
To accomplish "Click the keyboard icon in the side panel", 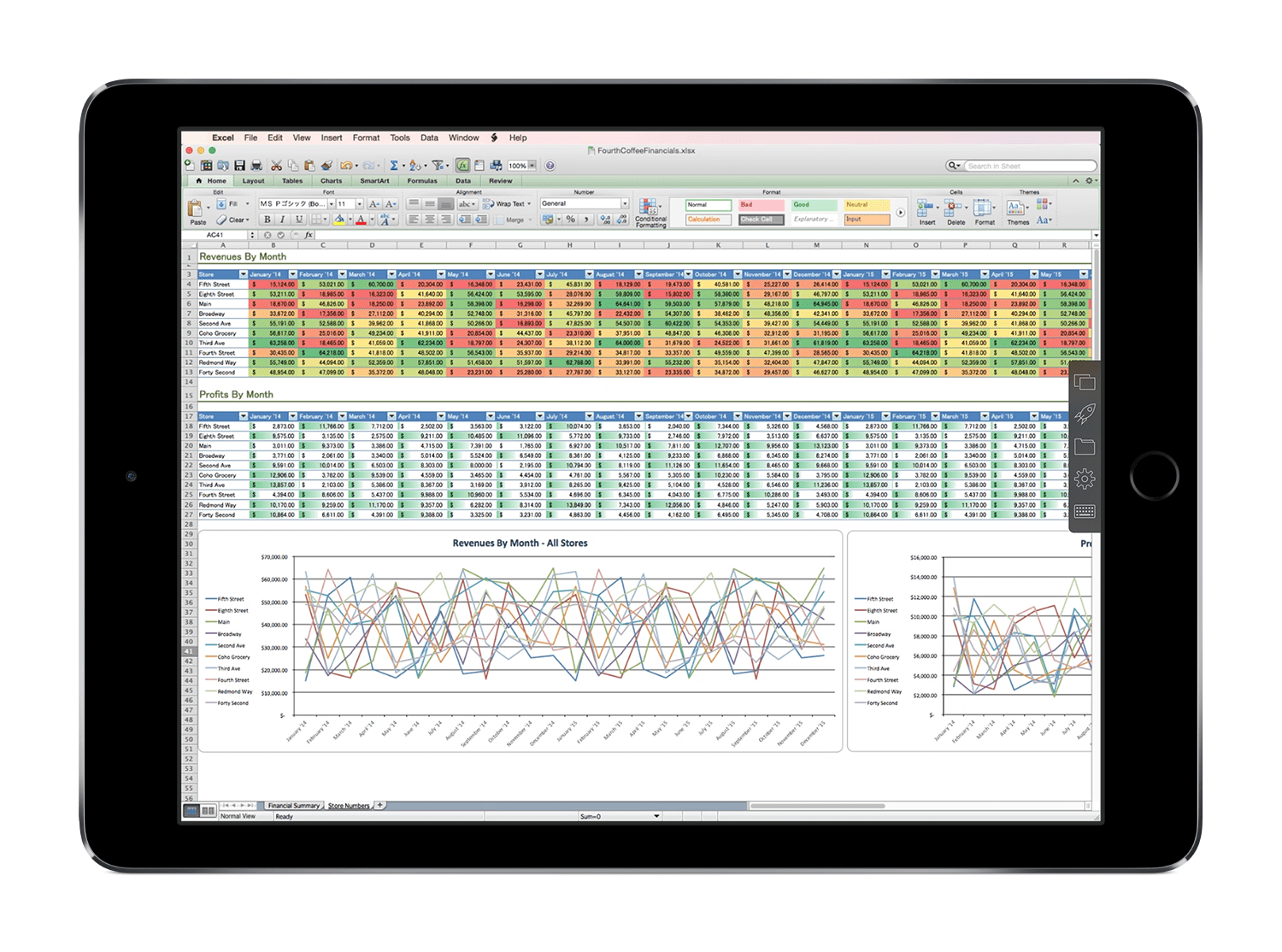I will tap(1085, 511).
